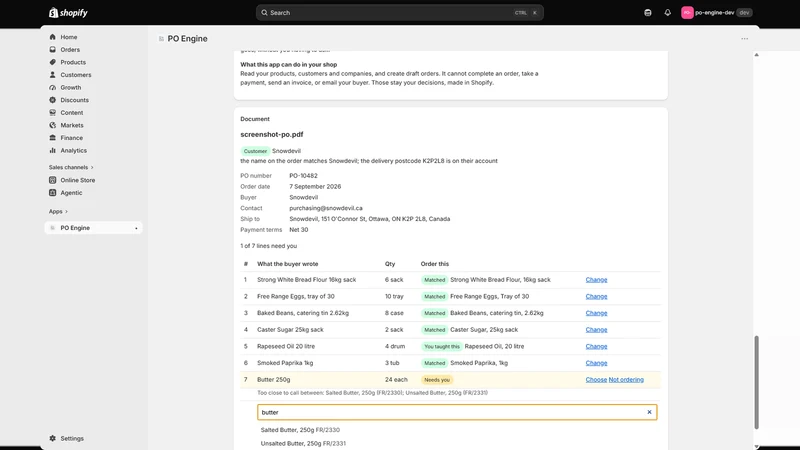Viewport: 800px width, 450px height.
Task: Click the Needs you badge
Action: coord(437,380)
